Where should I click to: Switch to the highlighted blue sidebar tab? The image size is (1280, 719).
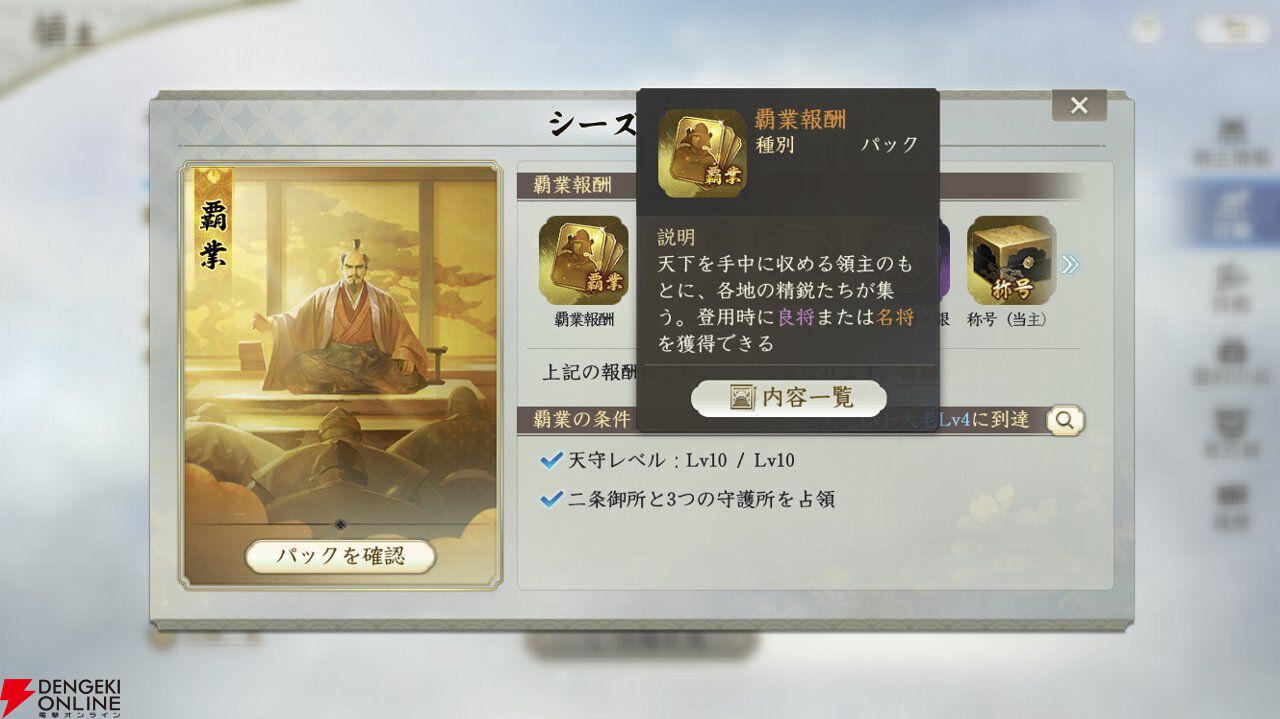click(1230, 214)
